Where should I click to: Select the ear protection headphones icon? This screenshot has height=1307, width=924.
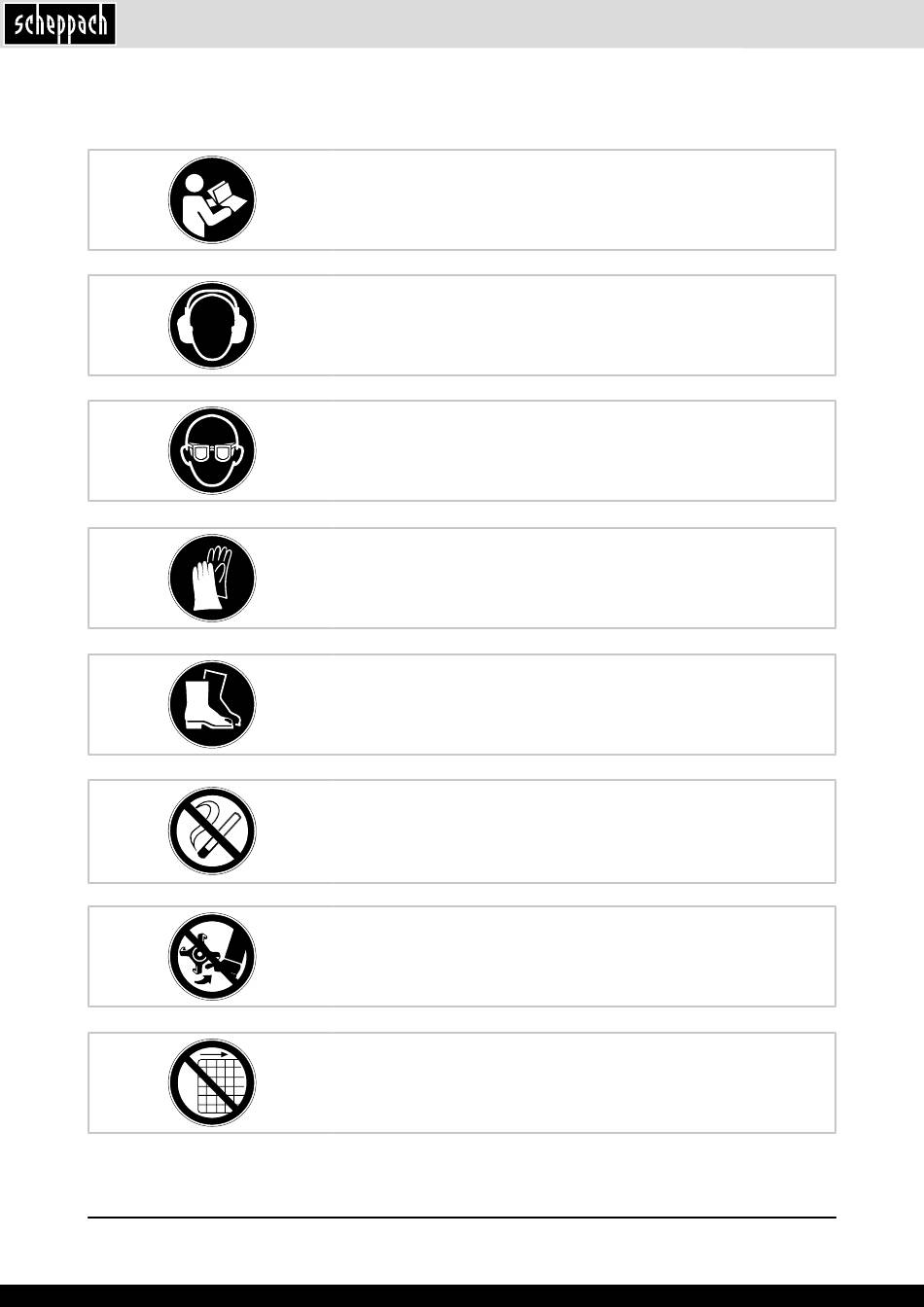(212, 326)
